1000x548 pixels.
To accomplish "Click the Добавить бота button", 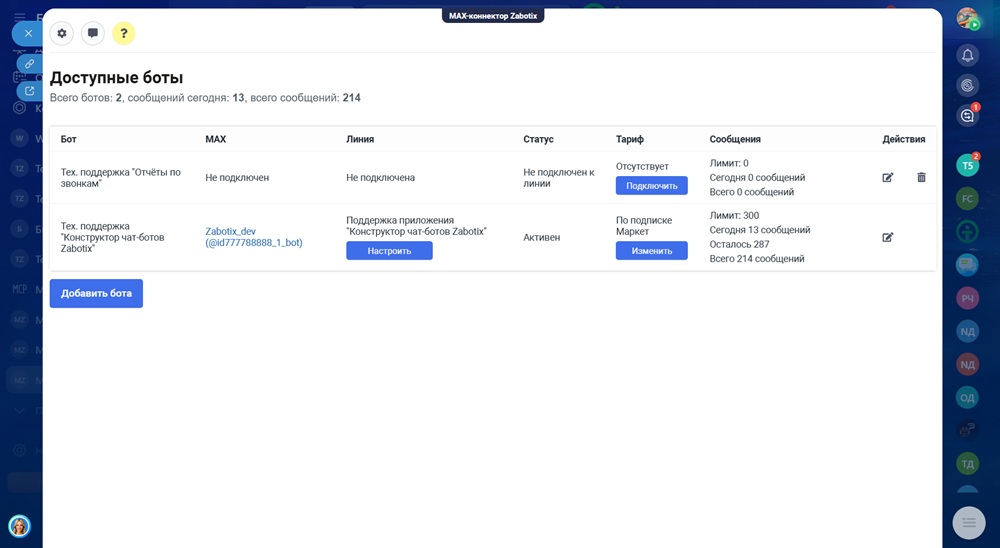I will tap(96, 293).
